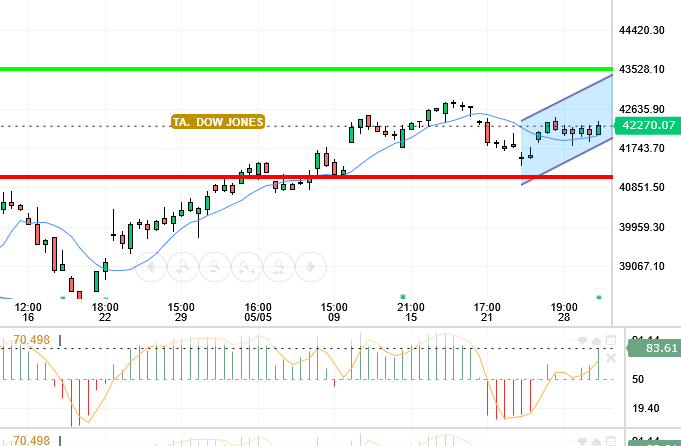Click the zoom in magnifier button

(183, 267)
